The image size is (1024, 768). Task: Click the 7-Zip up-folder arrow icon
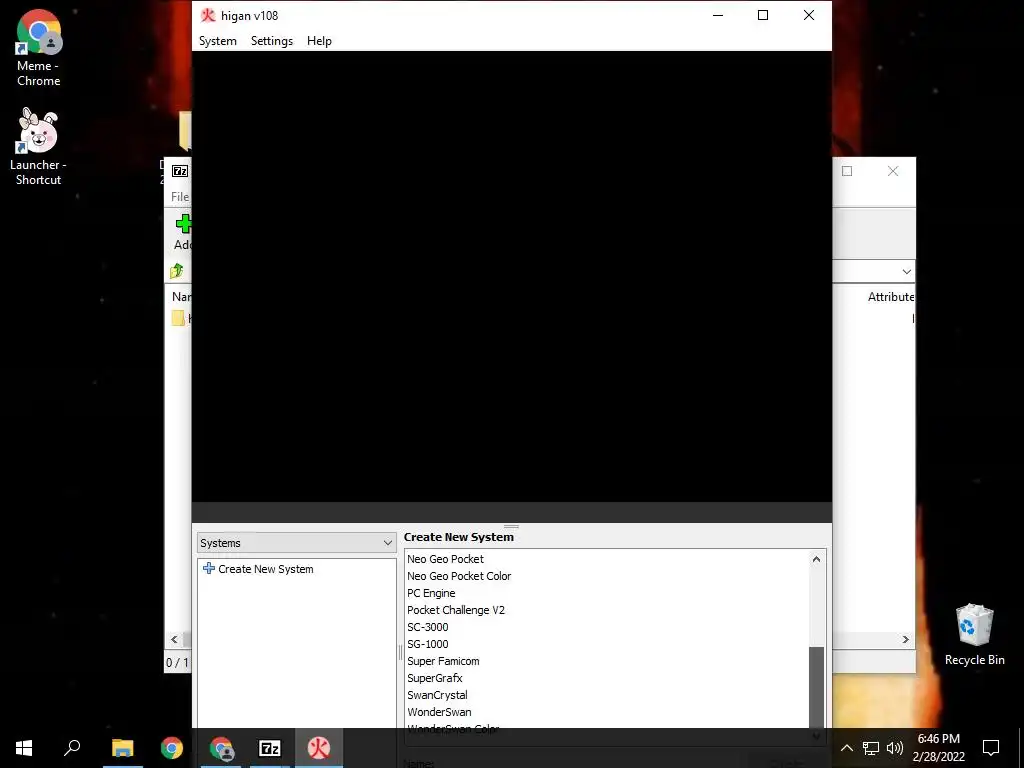pos(176,270)
